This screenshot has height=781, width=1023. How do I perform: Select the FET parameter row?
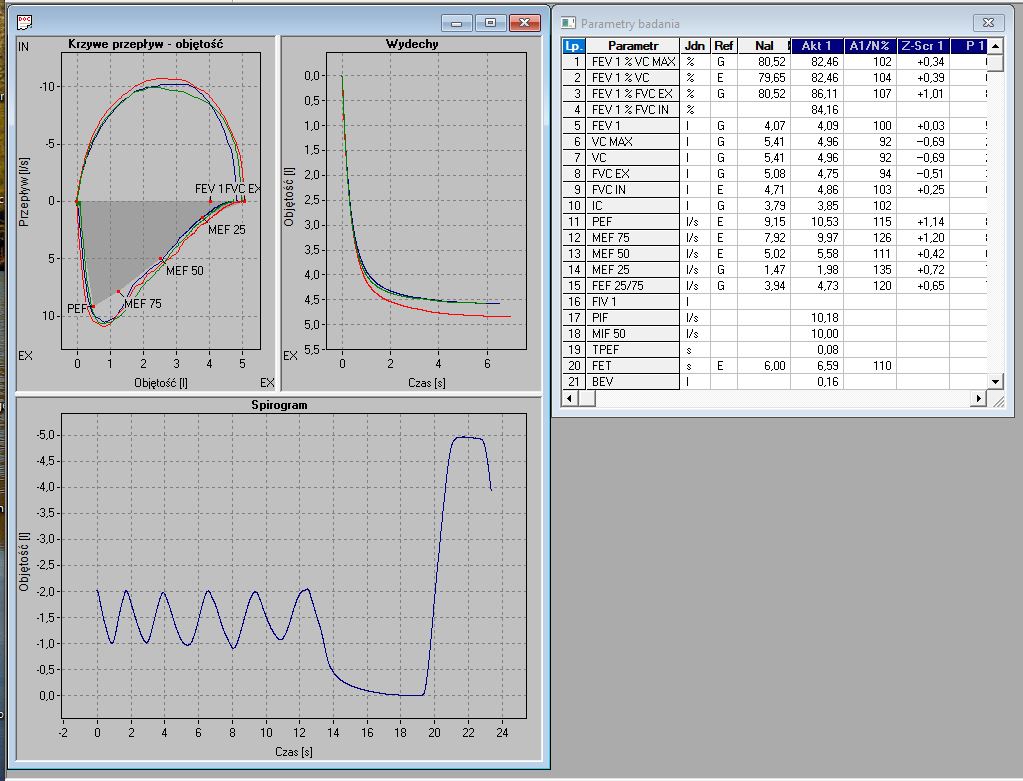tap(774, 365)
